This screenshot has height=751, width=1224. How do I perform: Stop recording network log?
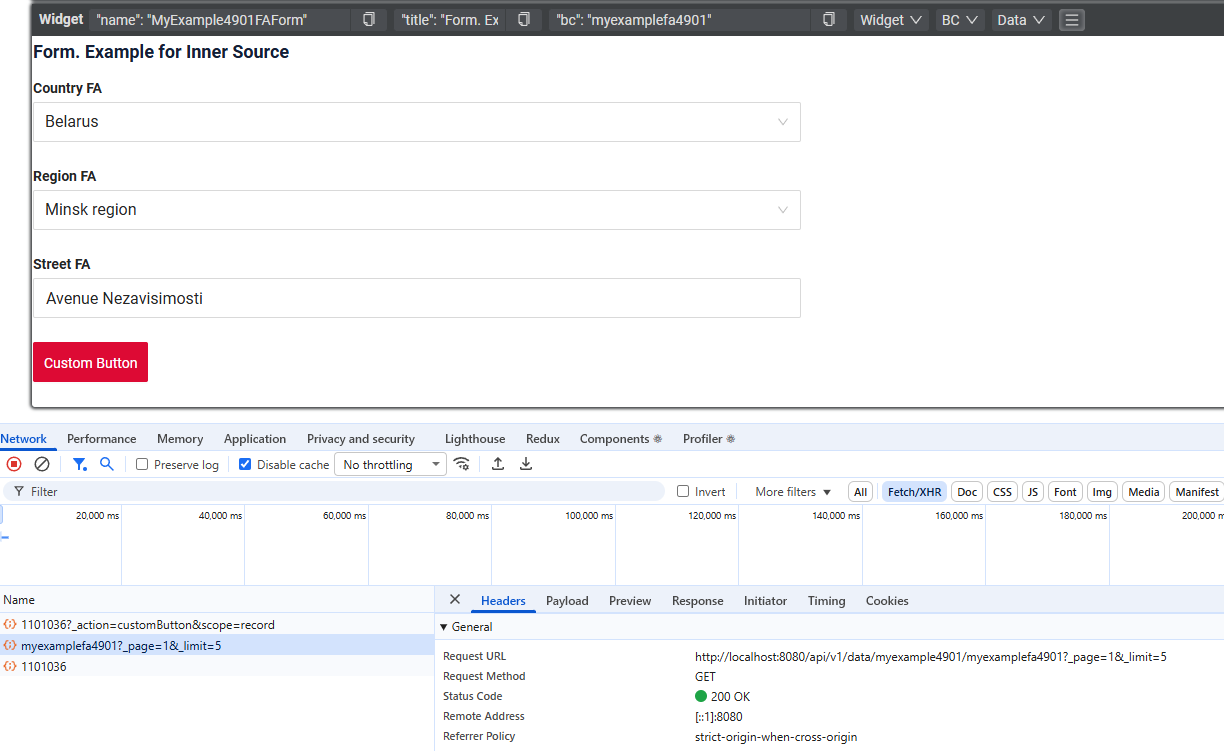coord(14,464)
